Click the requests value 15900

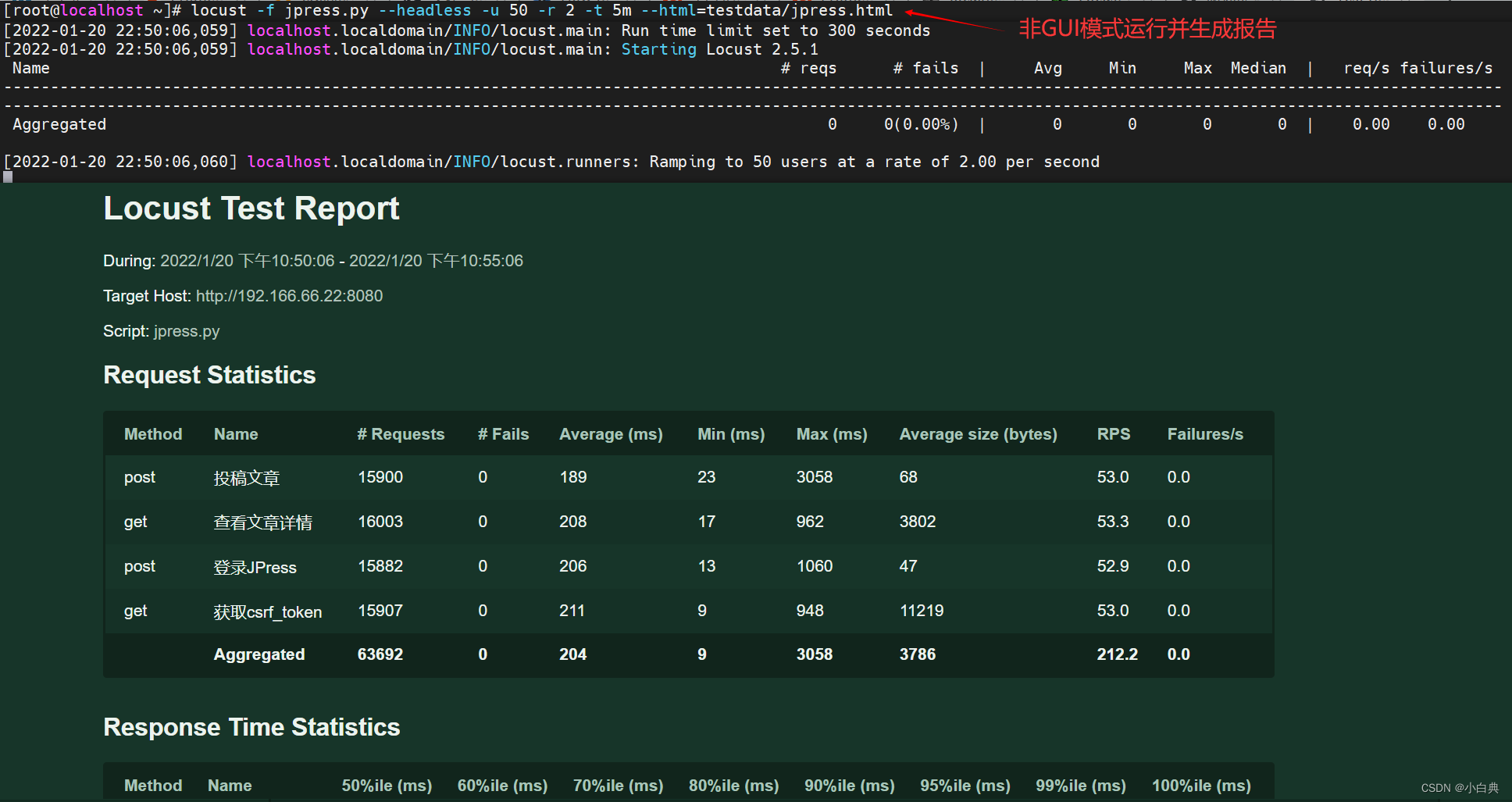pyautogui.click(x=380, y=477)
